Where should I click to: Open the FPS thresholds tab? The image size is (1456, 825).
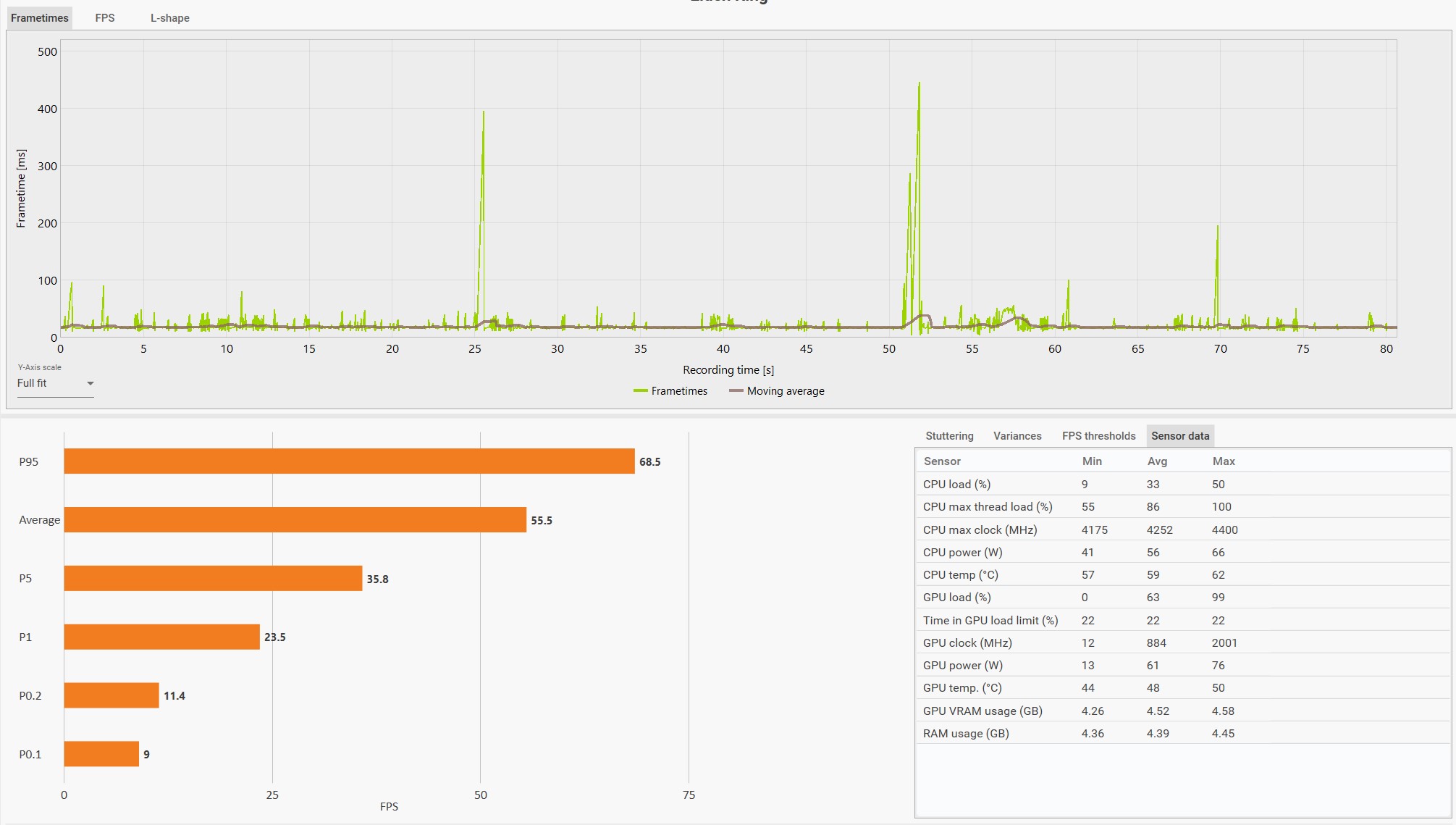(x=1098, y=436)
